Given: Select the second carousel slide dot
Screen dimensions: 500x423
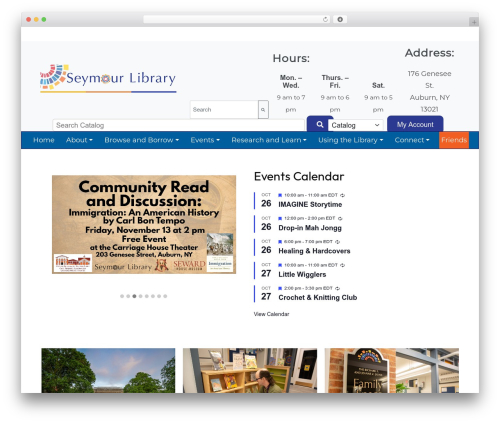Looking at the screenshot, I should click(128, 296).
